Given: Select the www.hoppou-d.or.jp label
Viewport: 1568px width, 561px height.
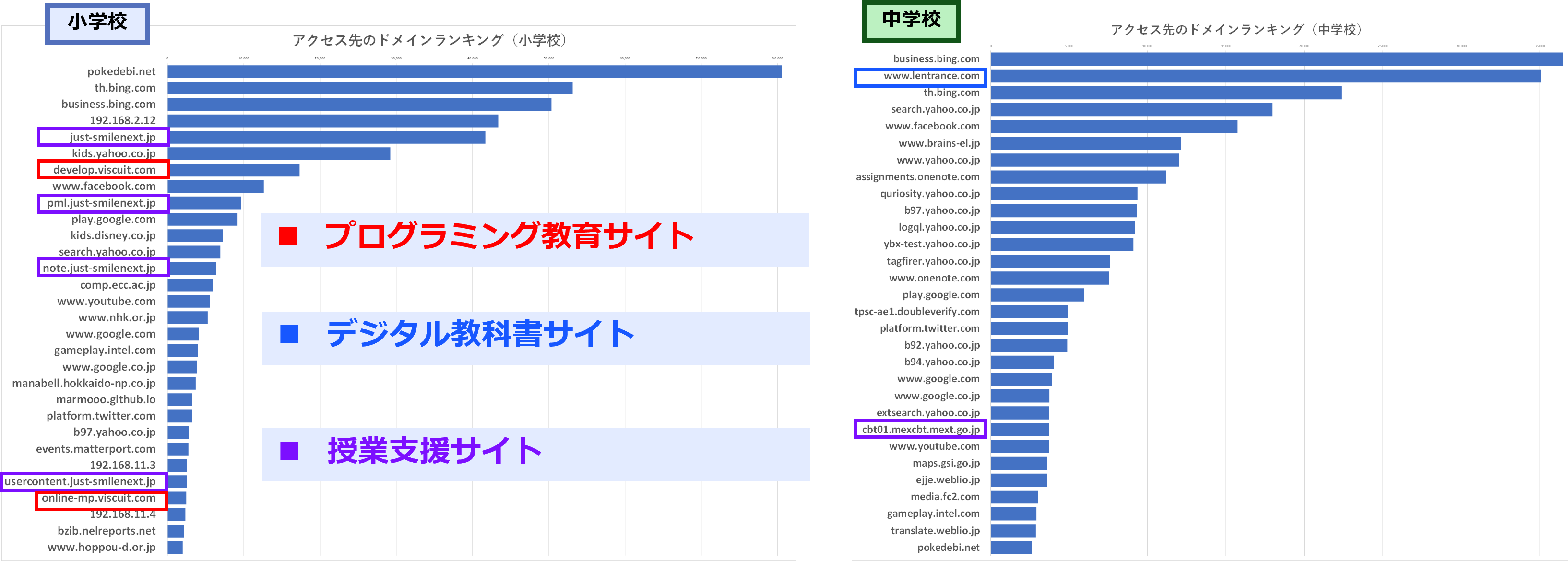Looking at the screenshot, I should (102, 548).
